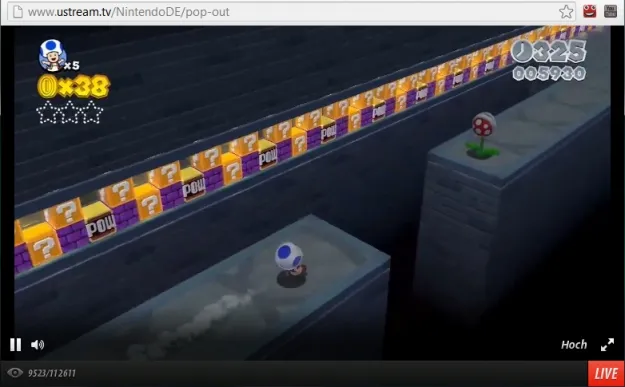The image size is (625, 387).
Task: Open the red face browser extension
Action: (x=590, y=11)
